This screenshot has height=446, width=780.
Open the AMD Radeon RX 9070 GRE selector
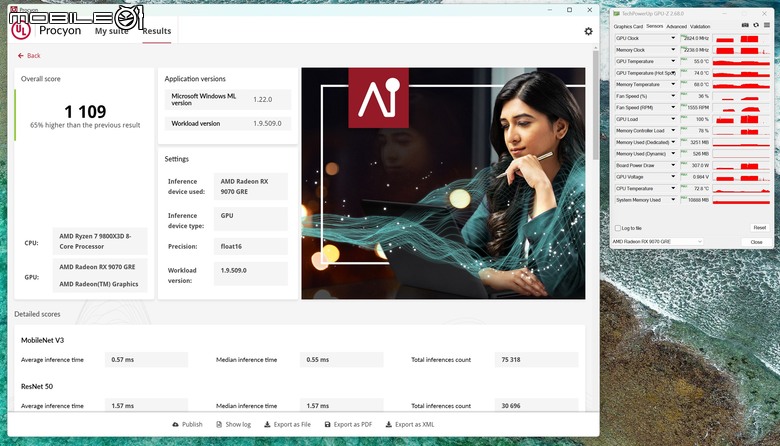coord(657,242)
